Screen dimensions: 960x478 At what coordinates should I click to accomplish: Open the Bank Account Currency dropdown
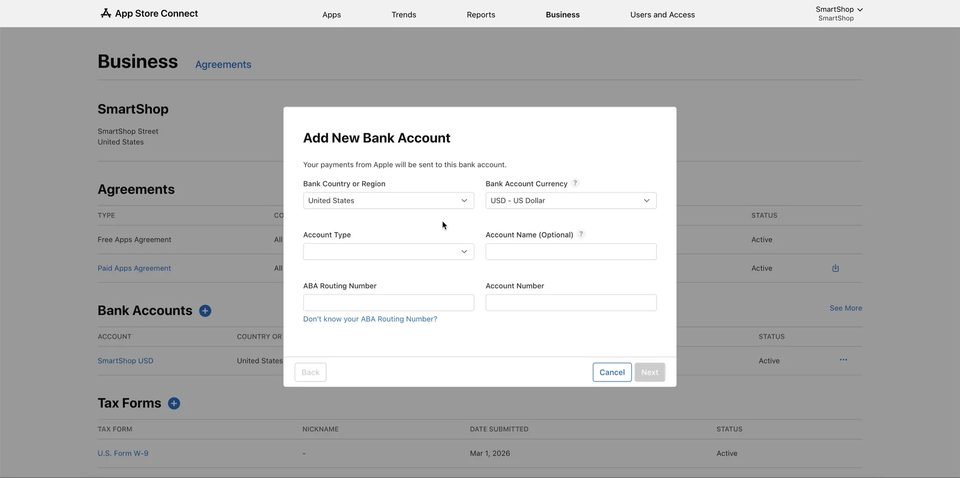[571, 201]
